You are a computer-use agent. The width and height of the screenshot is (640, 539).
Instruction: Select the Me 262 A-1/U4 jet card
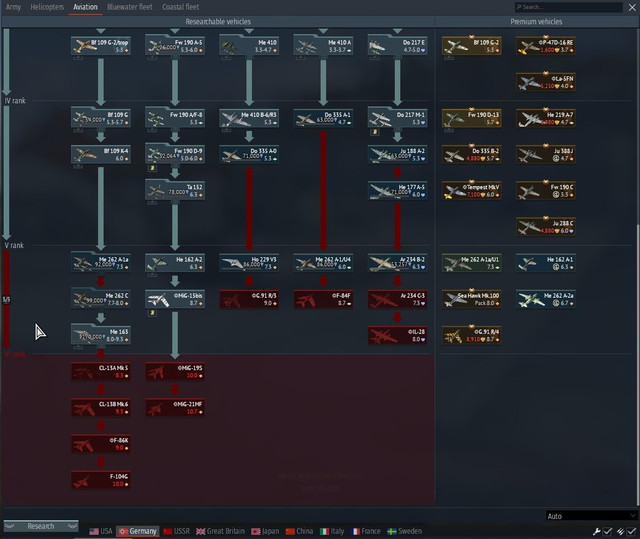coord(323,263)
